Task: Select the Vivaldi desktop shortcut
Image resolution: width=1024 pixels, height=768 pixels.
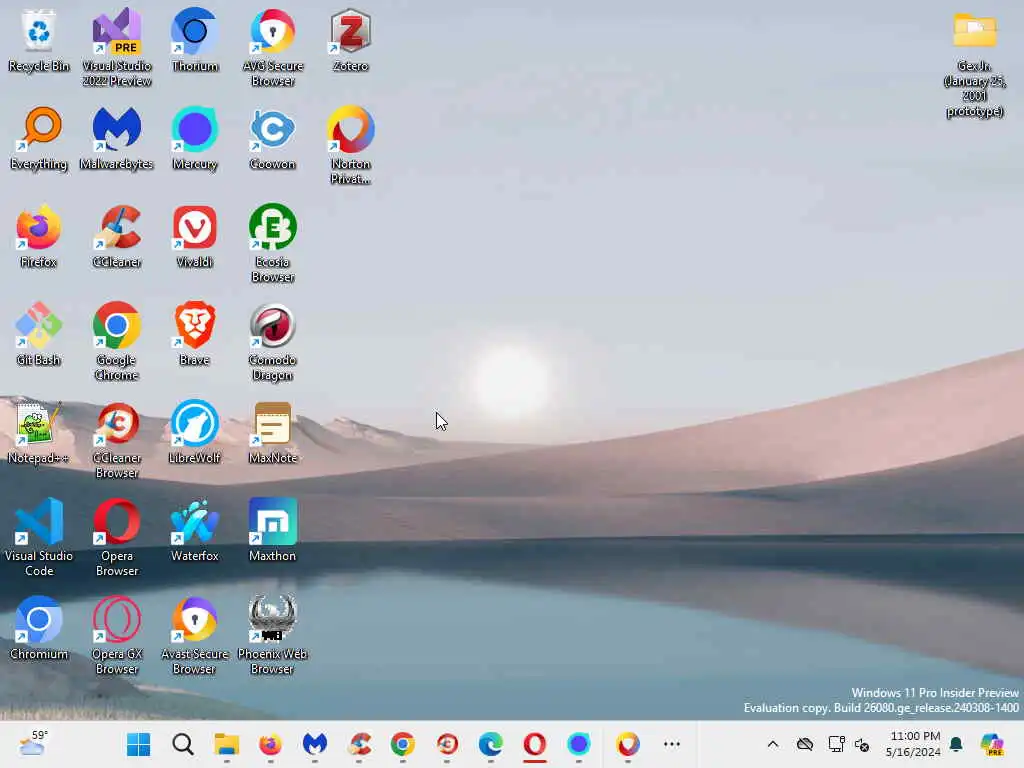Action: click(195, 236)
